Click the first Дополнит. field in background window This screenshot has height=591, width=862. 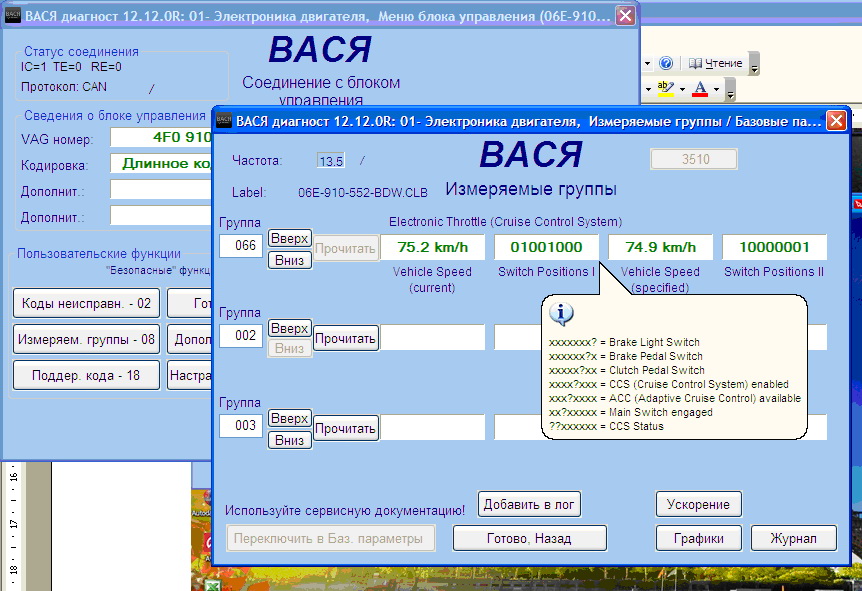click(161, 190)
